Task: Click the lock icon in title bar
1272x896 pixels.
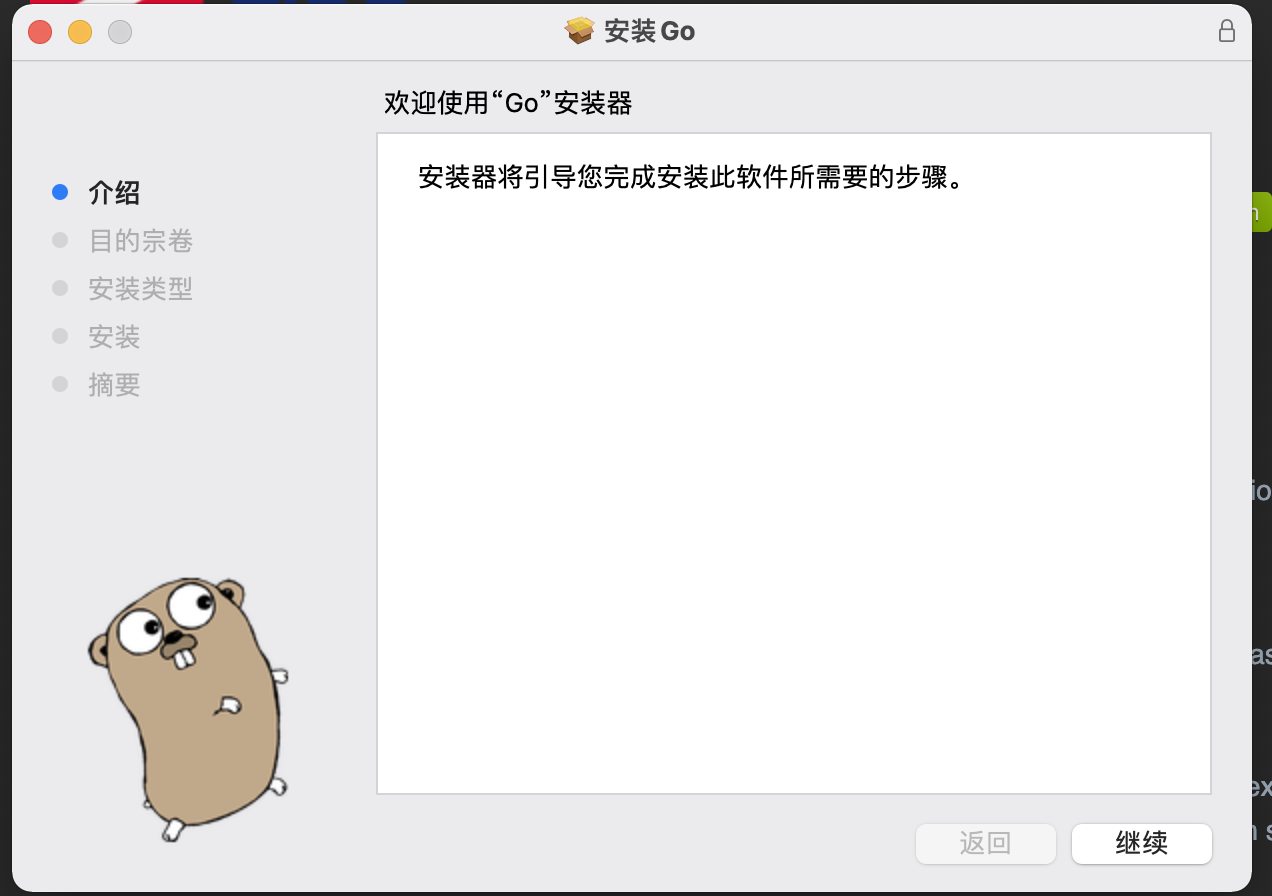Action: [x=1226, y=31]
